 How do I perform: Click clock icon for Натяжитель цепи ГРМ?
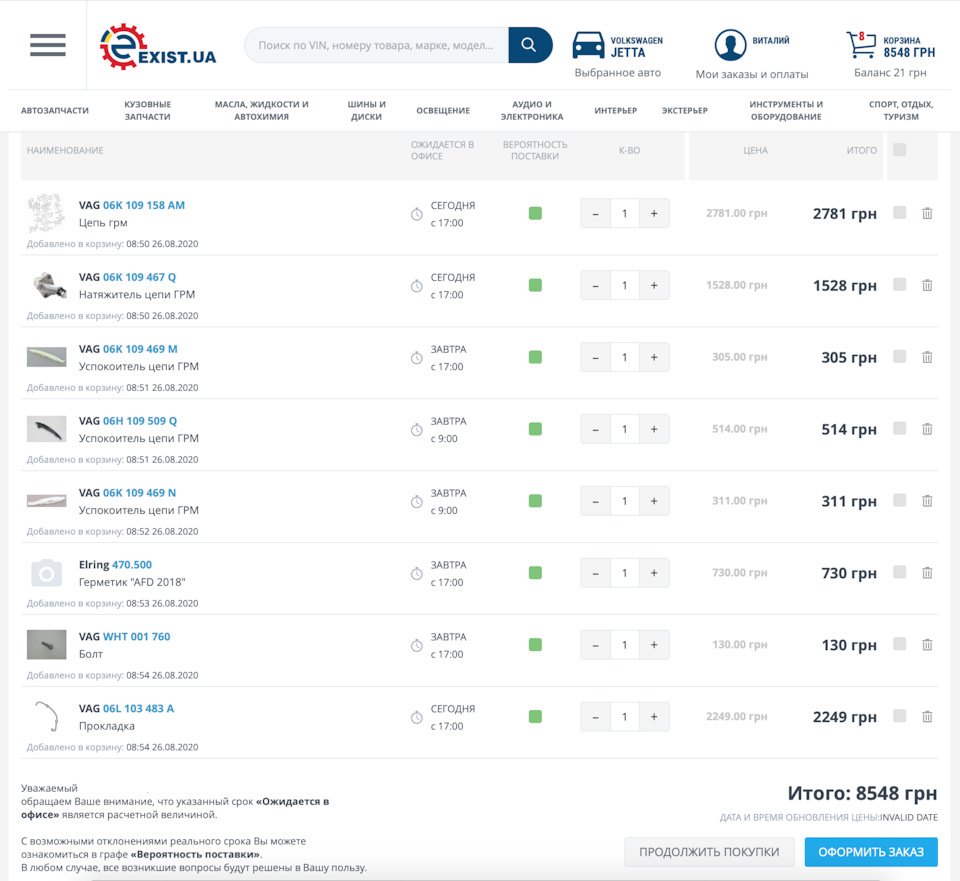pyautogui.click(x=416, y=286)
